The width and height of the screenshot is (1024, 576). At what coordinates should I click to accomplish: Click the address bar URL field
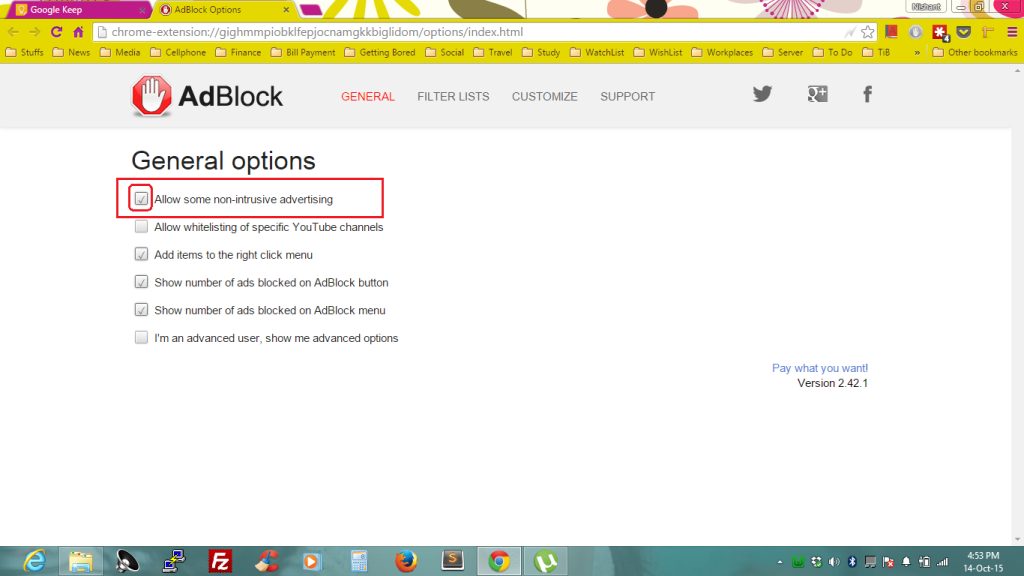470,32
